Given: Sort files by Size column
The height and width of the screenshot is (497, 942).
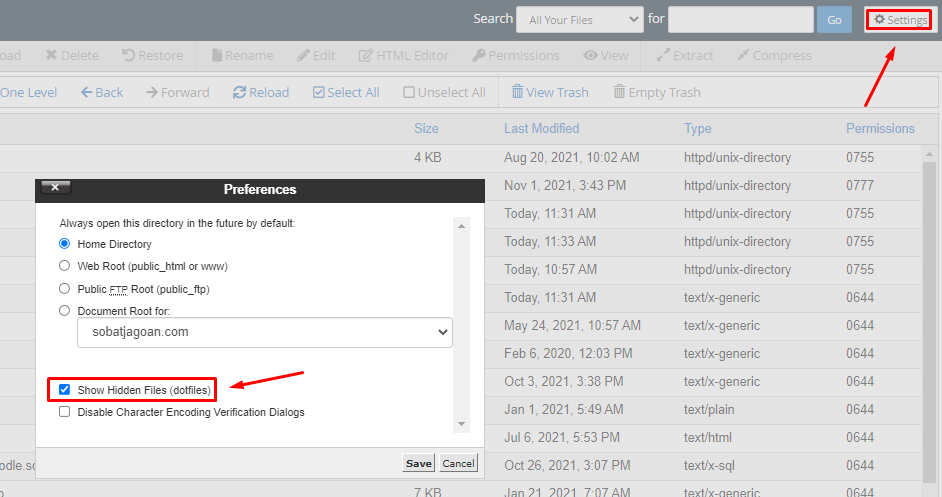Looking at the screenshot, I should tap(426, 128).
